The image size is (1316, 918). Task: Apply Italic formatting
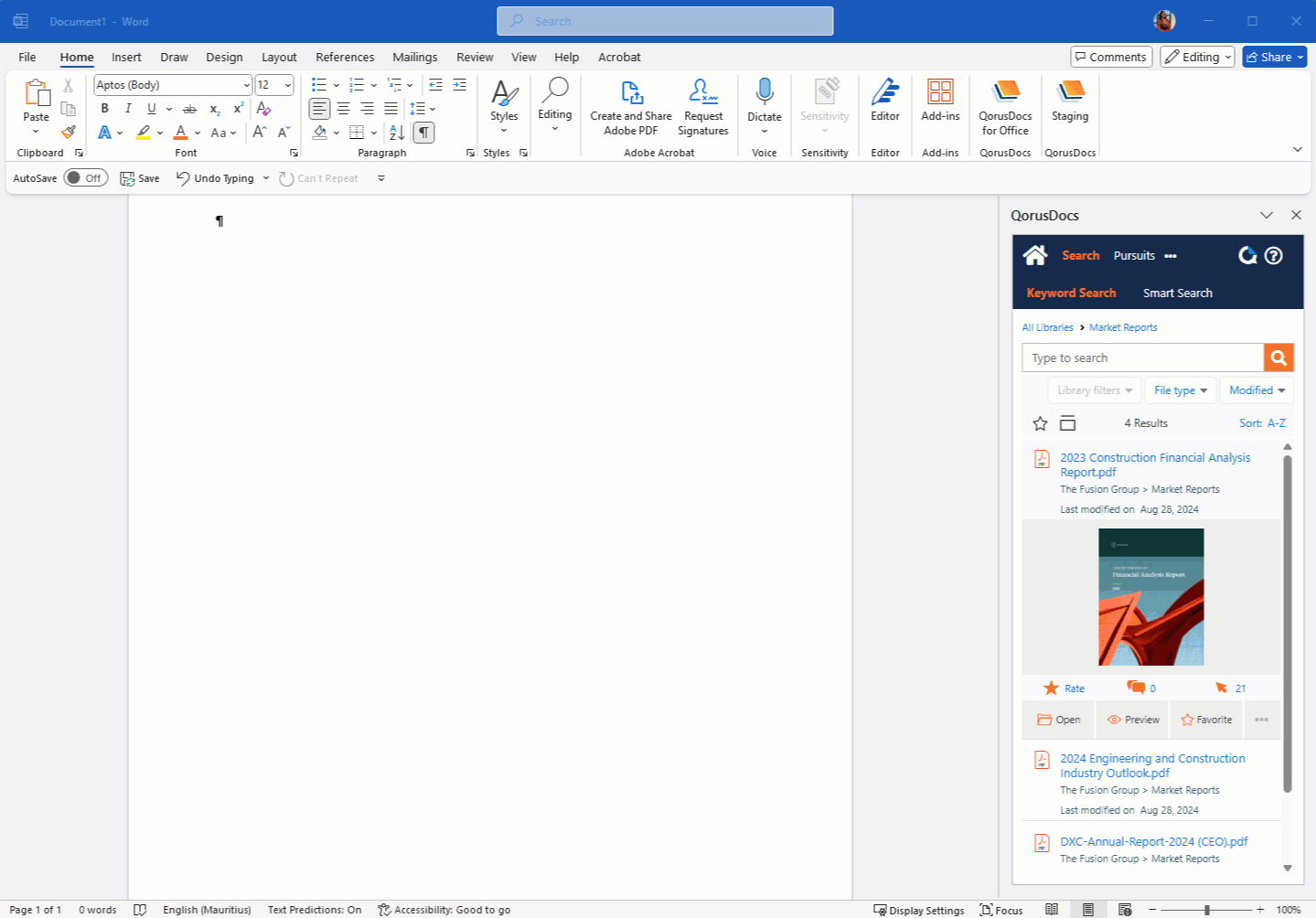[128, 109]
